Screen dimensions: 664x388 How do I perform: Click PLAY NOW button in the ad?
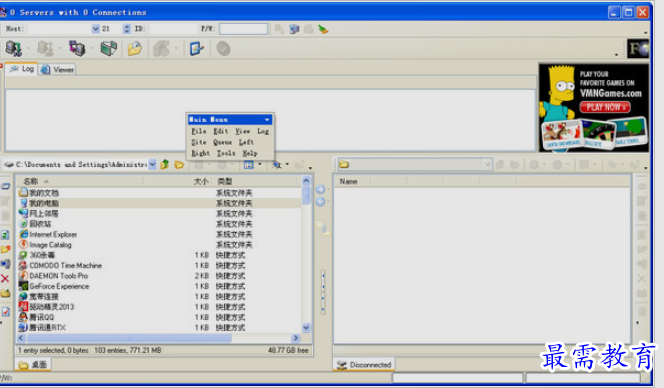coord(605,107)
